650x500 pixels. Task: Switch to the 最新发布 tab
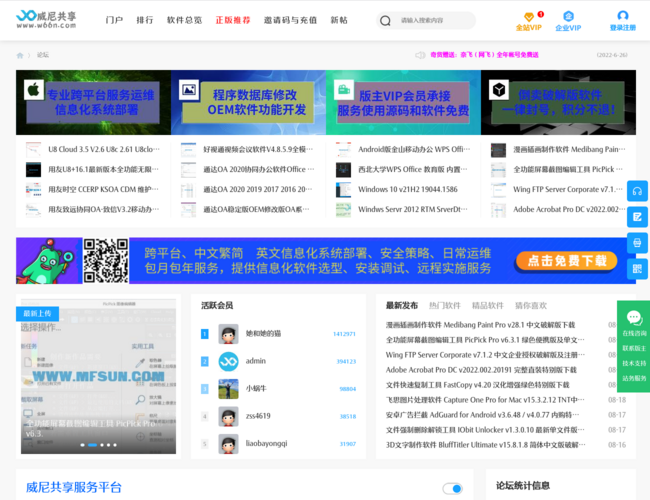(402, 306)
